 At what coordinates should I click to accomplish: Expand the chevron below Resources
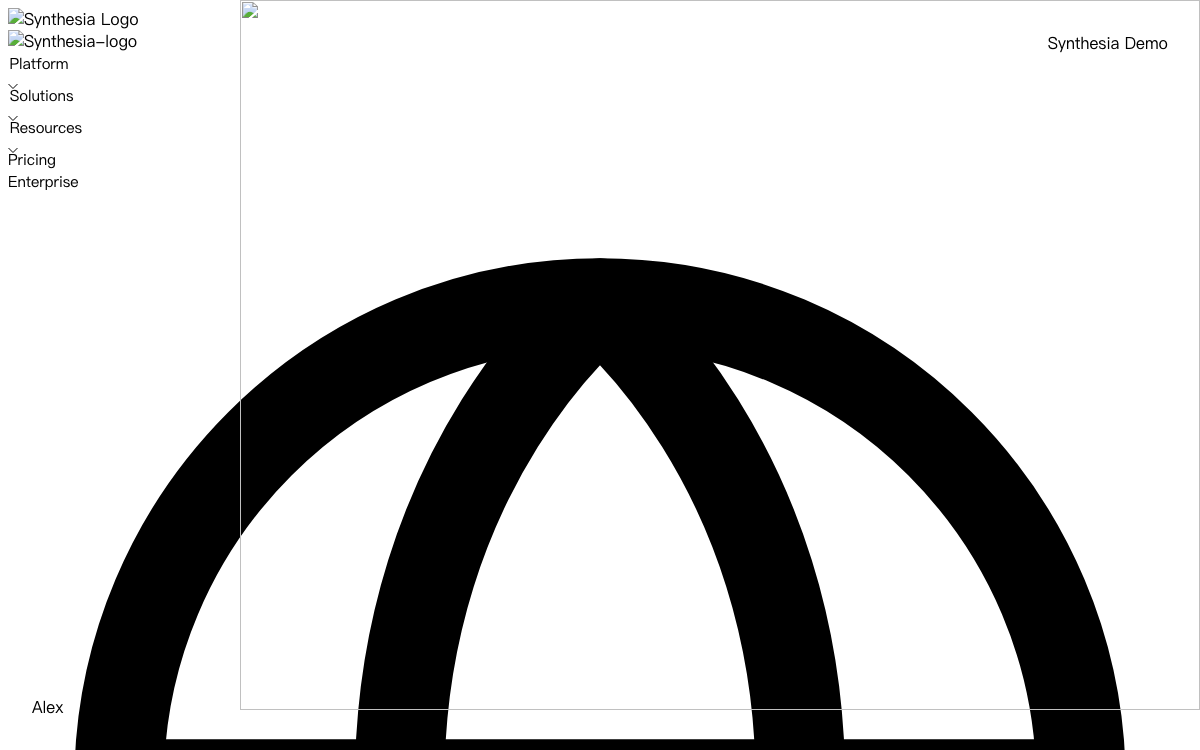click(x=13, y=150)
